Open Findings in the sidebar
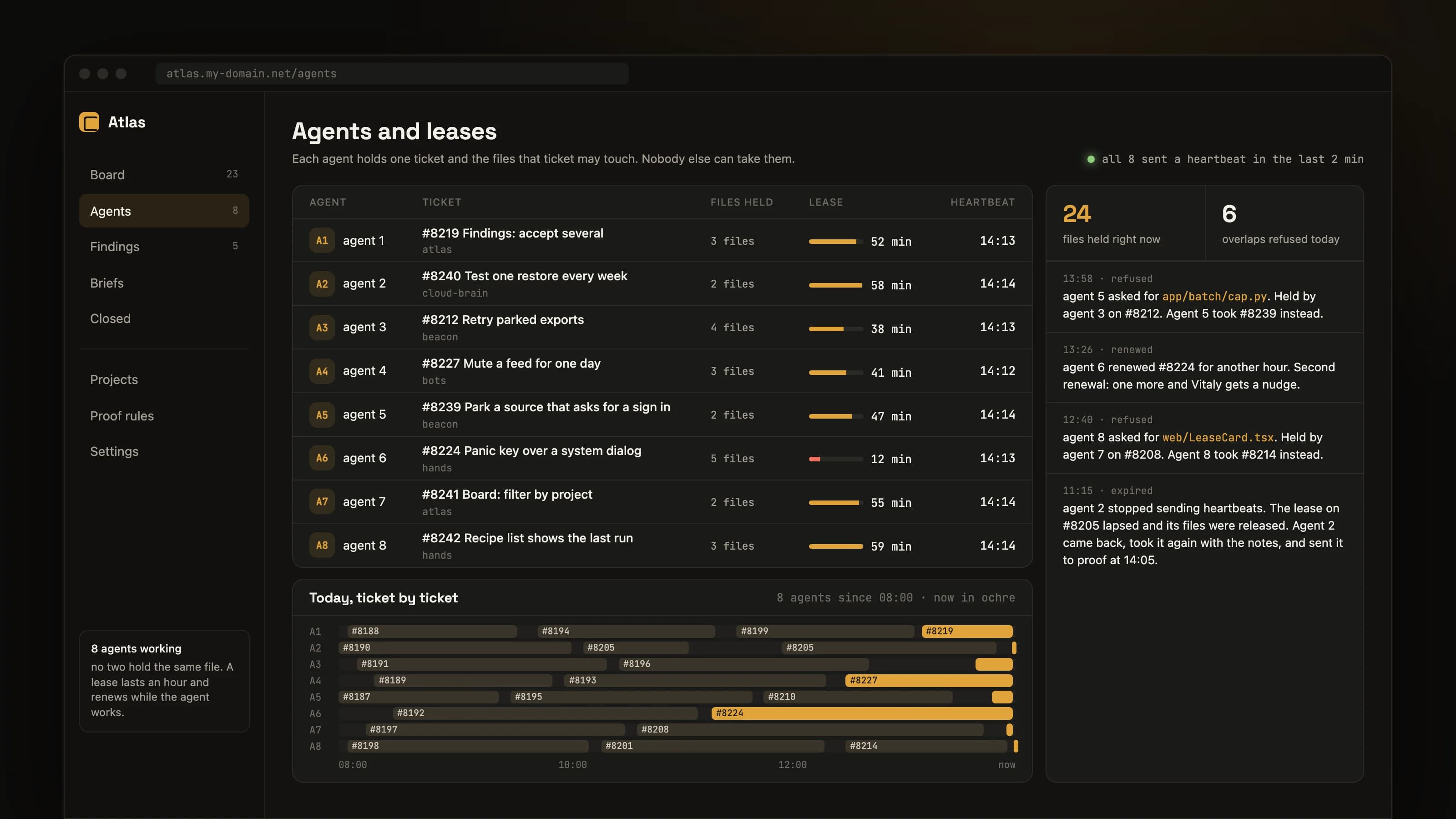 [164, 247]
